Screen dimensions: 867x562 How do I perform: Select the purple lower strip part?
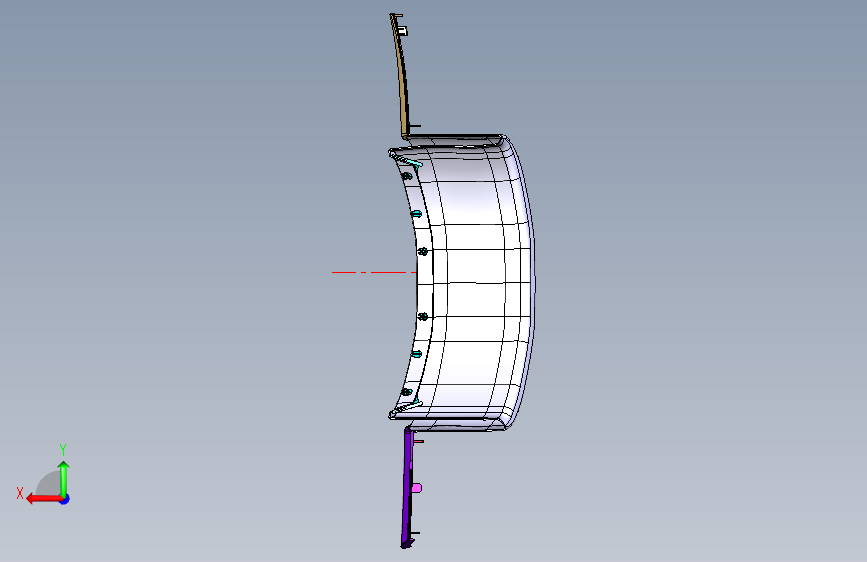pyautogui.click(x=407, y=487)
